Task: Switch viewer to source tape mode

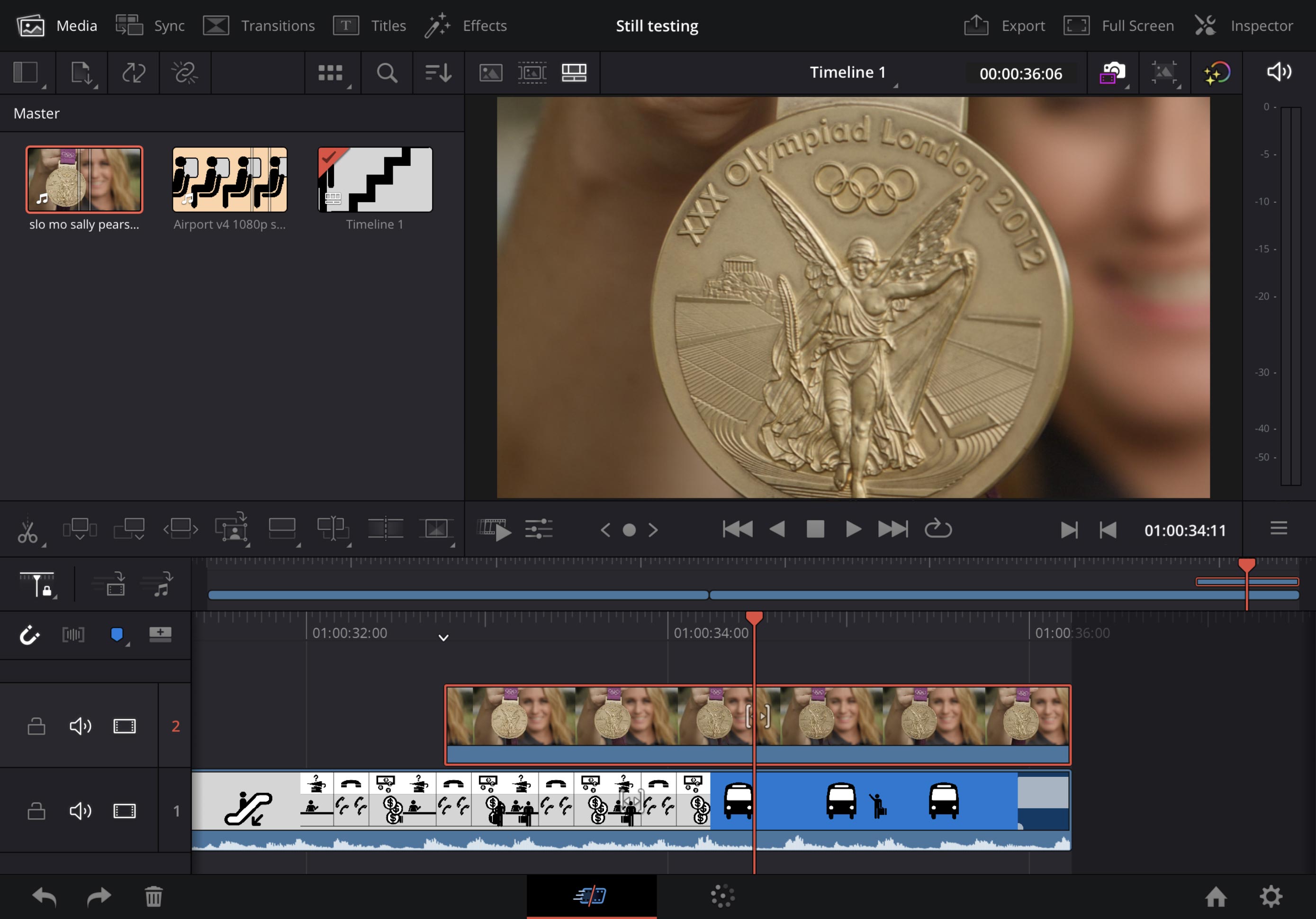Action: click(x=532, y=73)
